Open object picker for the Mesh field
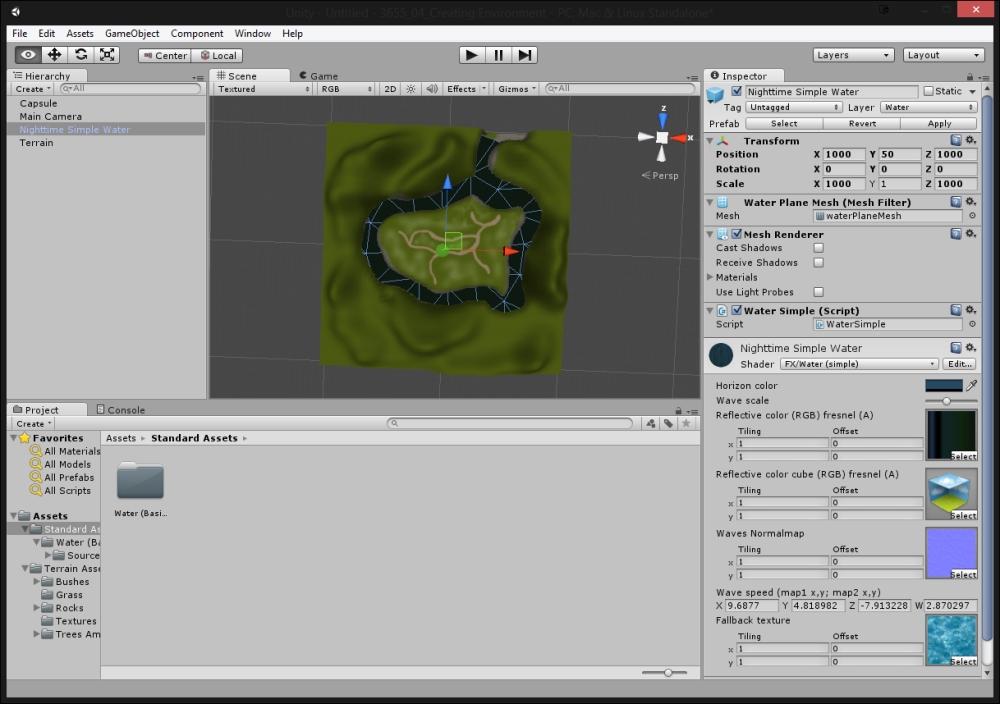 click(972, 216)
